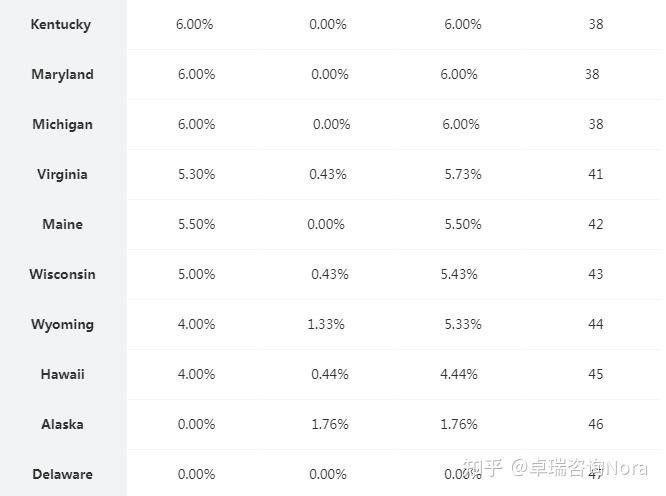The image size is (666, 496).
Task: Select rank 41 in the Virginia row
Action: click(x=596, y=174)
